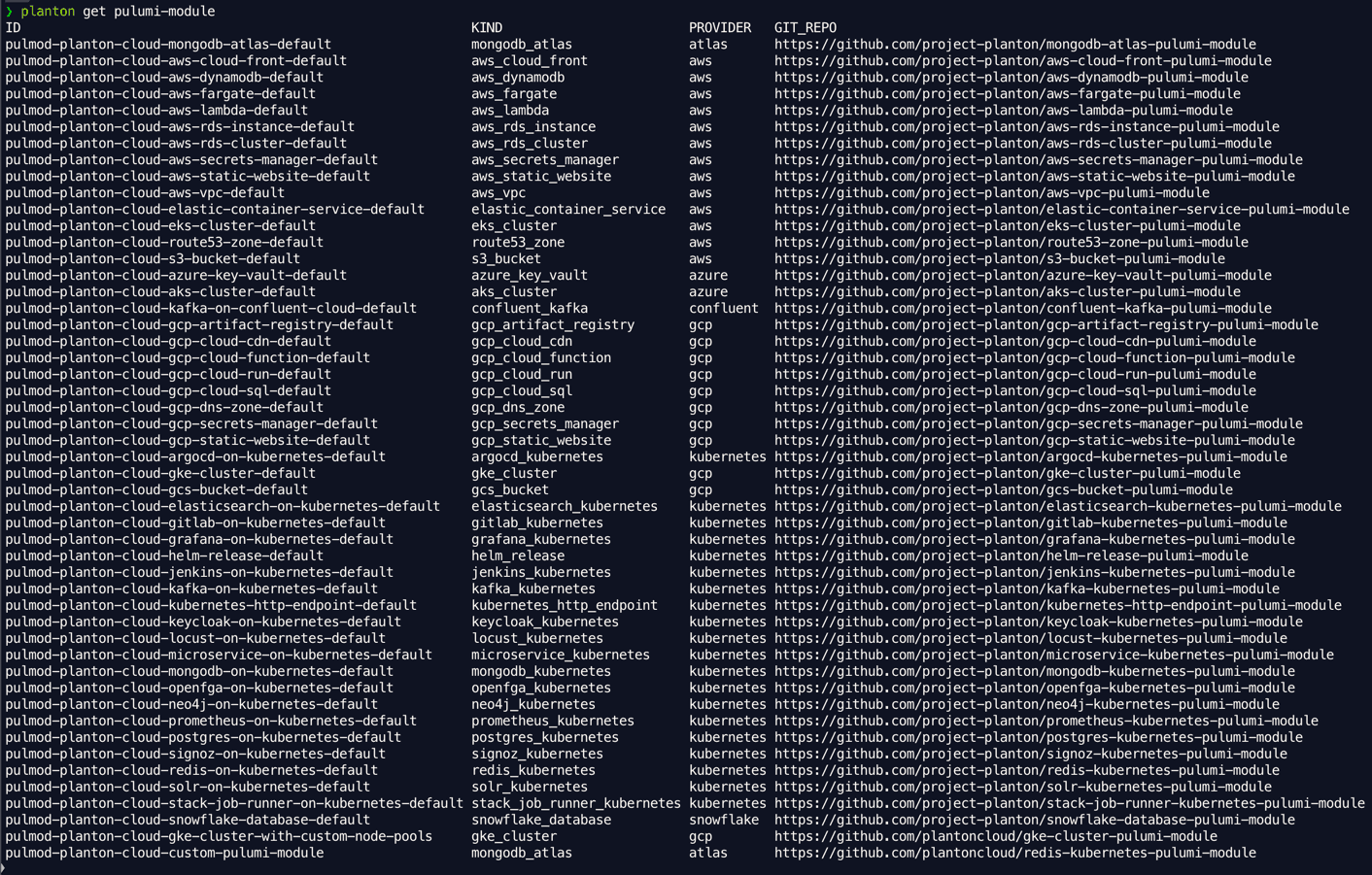The image size is (1372, 875).
Task: Open the aws-vpc-pulumi-module GitHub link
Action: click(992, 192)
